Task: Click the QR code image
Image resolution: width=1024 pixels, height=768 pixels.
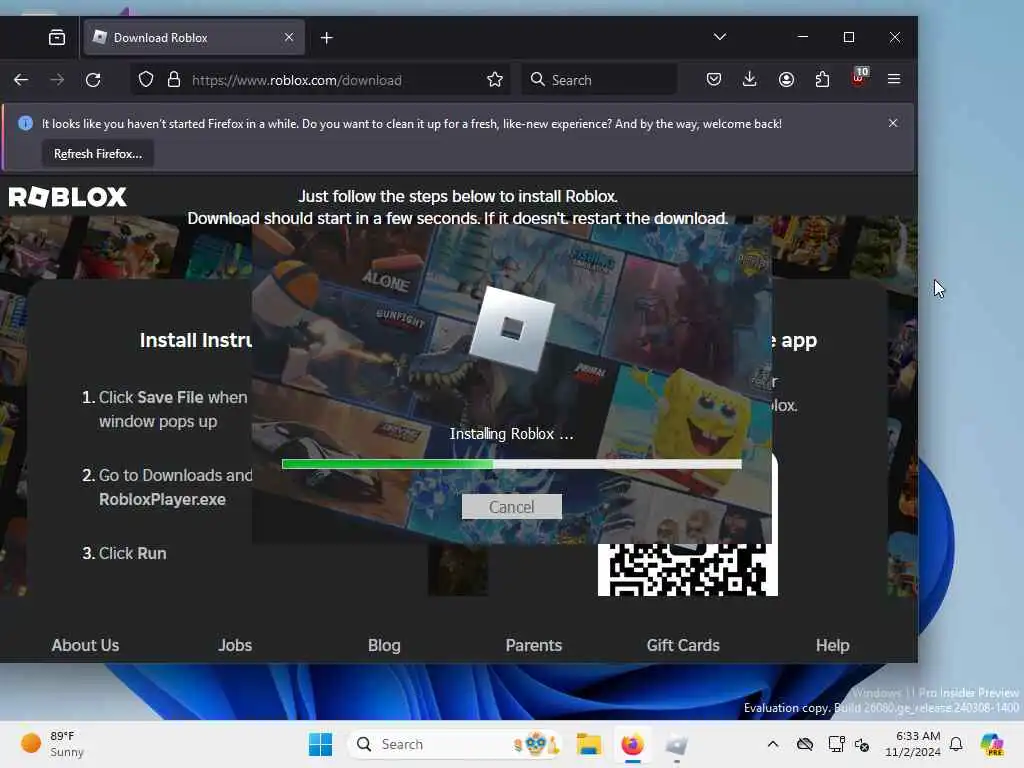Action: pos(688,569)
